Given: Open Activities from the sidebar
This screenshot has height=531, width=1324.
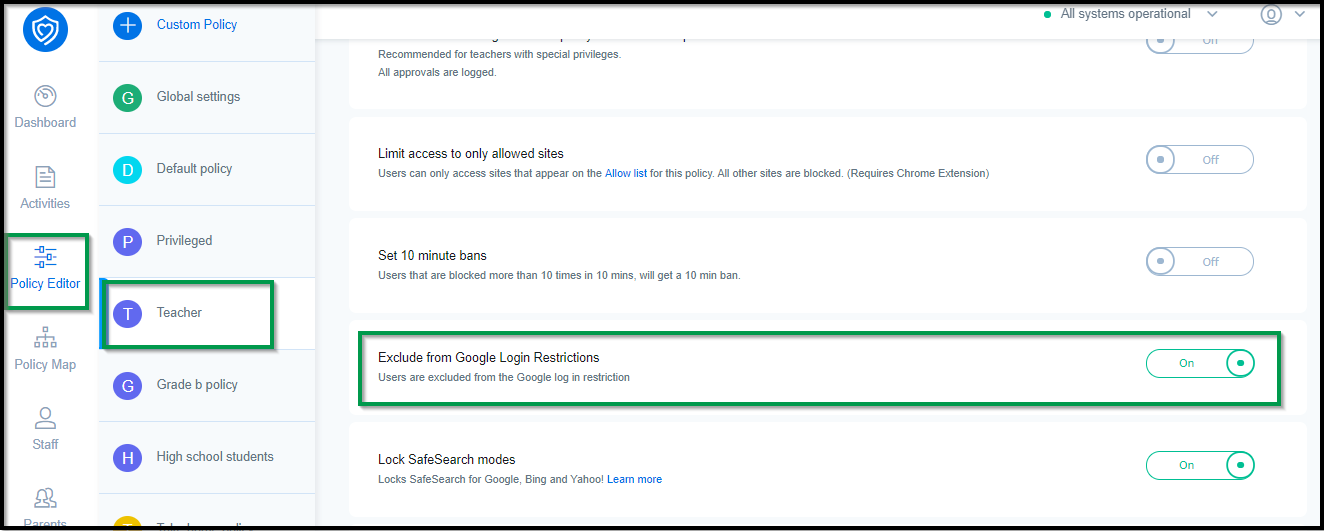Looking at the screenshot, I should (x=45, y=188).
